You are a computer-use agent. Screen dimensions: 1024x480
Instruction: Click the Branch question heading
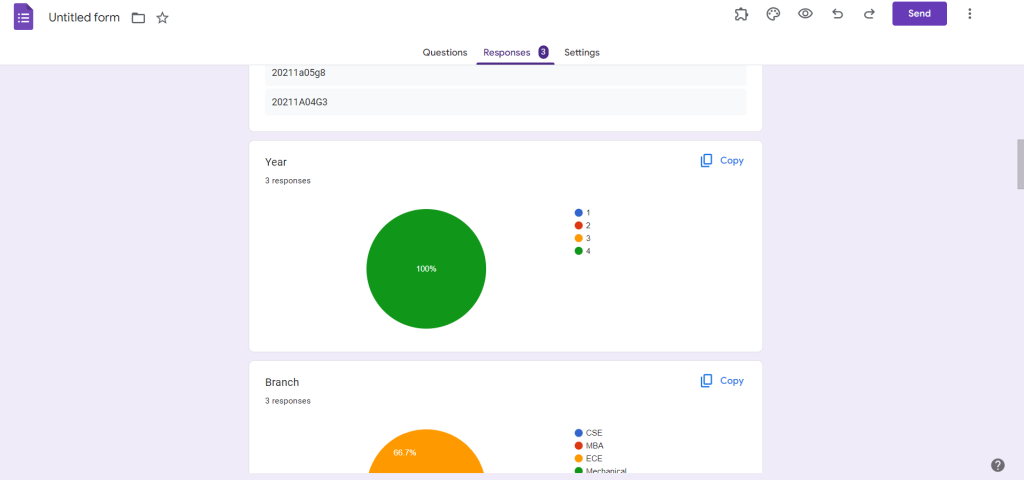pyautogui.click(x=282, y=382)
